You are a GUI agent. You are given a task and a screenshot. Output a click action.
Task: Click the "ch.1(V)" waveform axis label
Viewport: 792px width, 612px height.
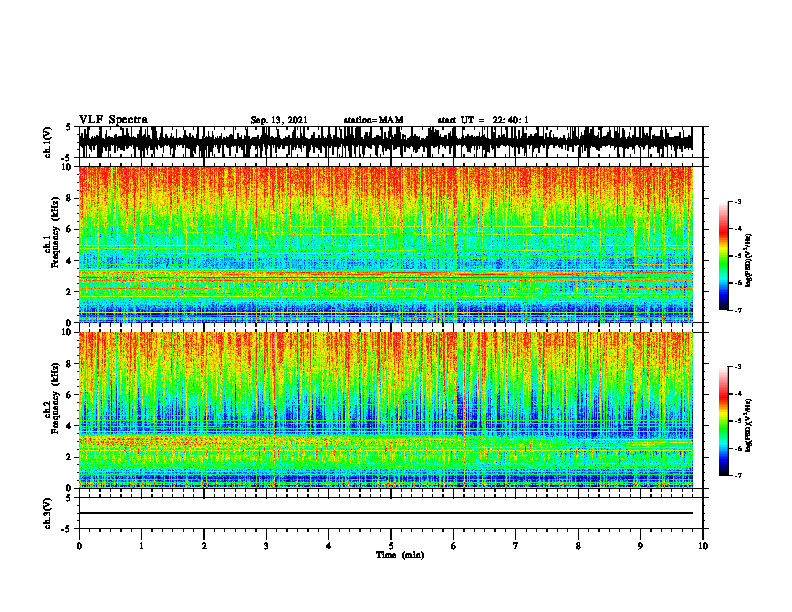[47, 142]
